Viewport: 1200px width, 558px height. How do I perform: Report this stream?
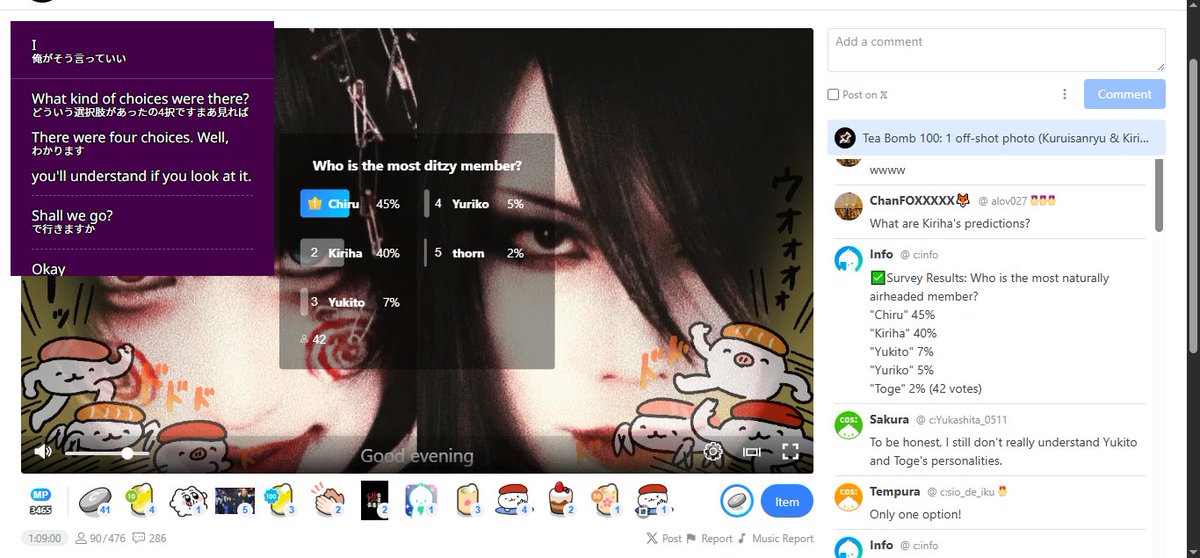(710, 538)
